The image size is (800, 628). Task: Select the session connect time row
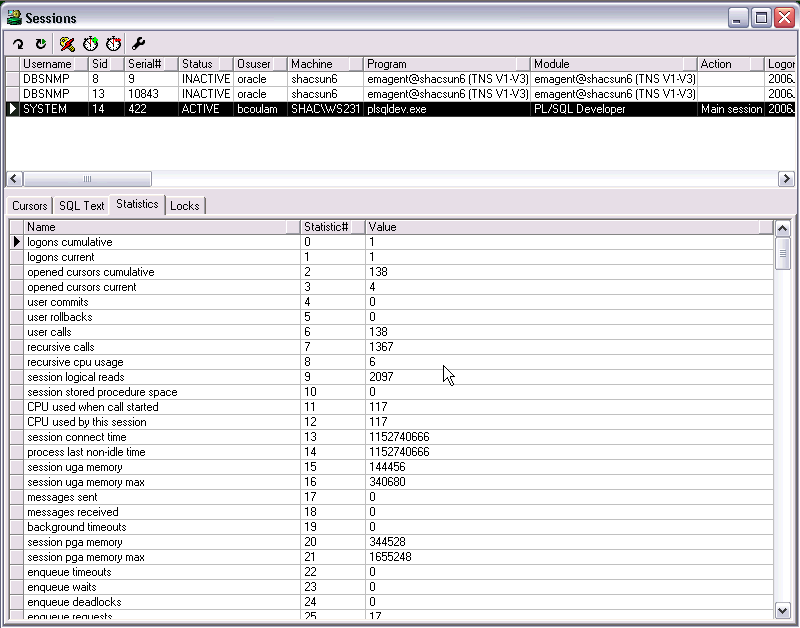pyautogui.click(x=391, y=437)
